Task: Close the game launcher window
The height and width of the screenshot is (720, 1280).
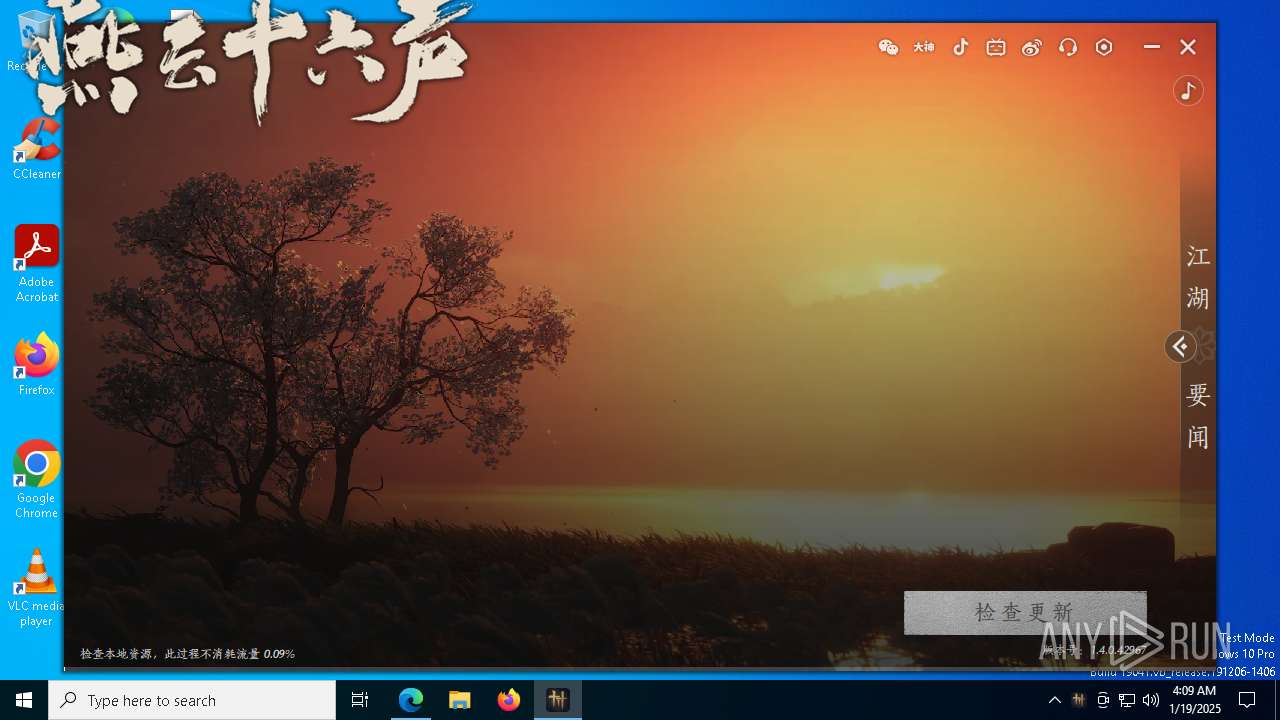Action: coord(1188,47)
